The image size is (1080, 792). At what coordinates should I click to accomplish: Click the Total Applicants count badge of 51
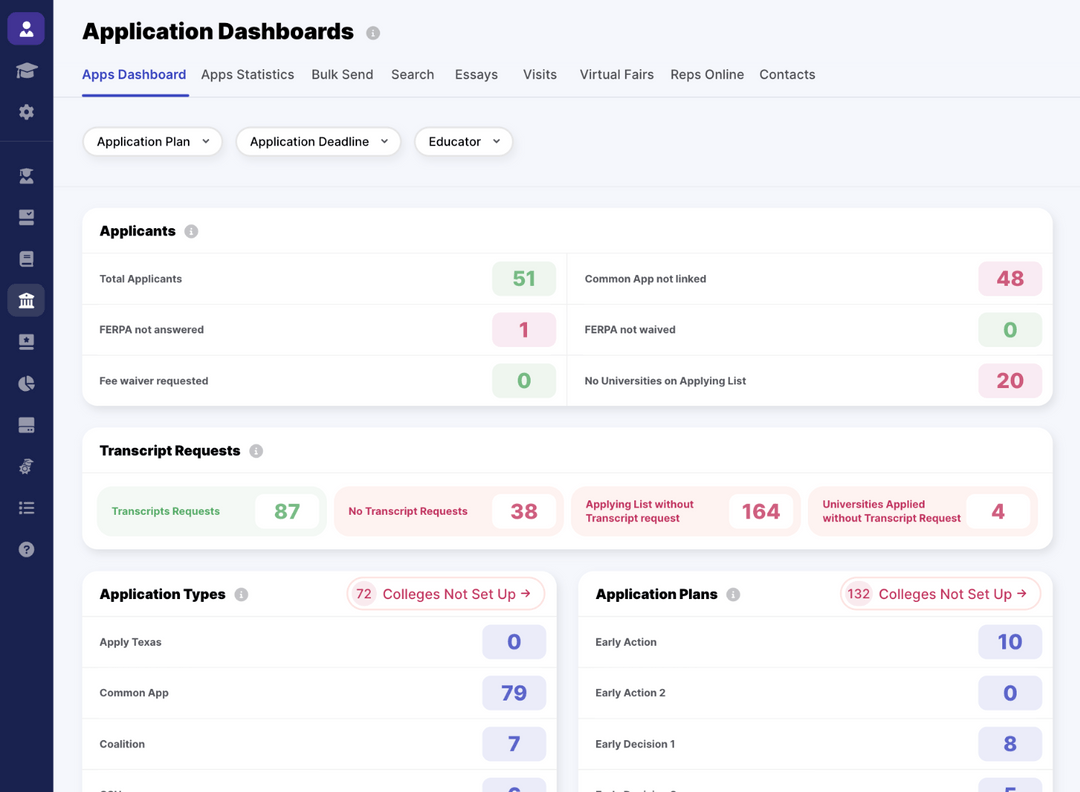(524, 279)
